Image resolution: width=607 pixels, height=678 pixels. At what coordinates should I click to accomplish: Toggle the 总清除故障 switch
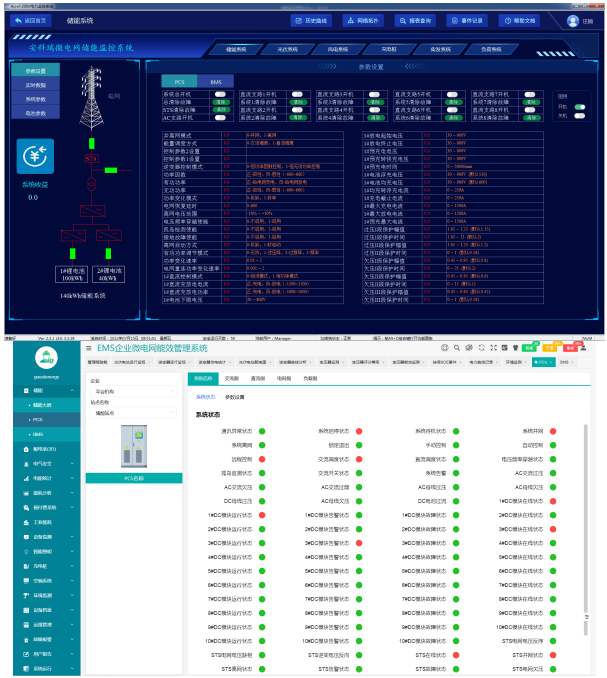tap(220, 102)
